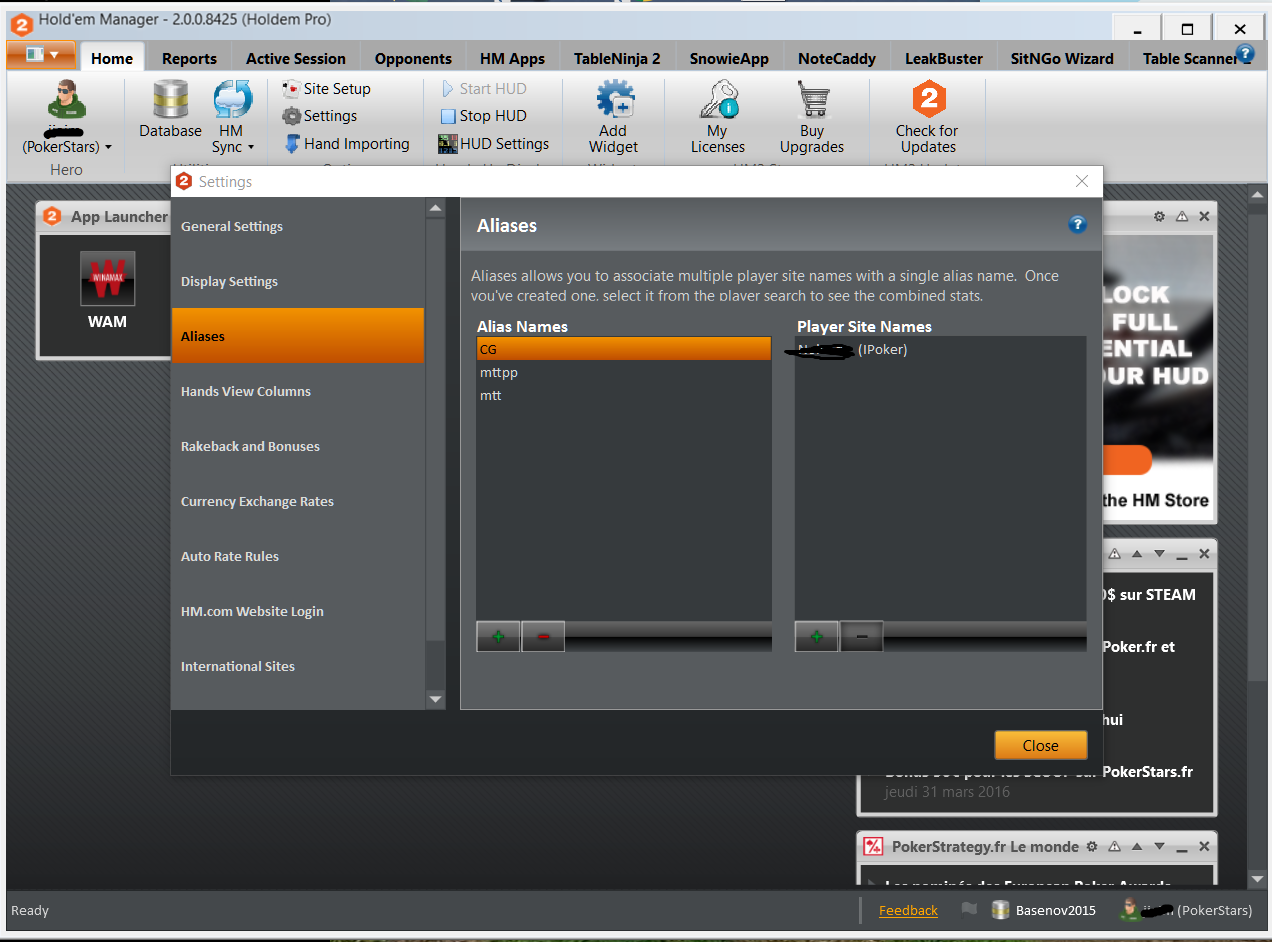Select alias name mttpp
1272x942 pixels.
coord(624,372)
